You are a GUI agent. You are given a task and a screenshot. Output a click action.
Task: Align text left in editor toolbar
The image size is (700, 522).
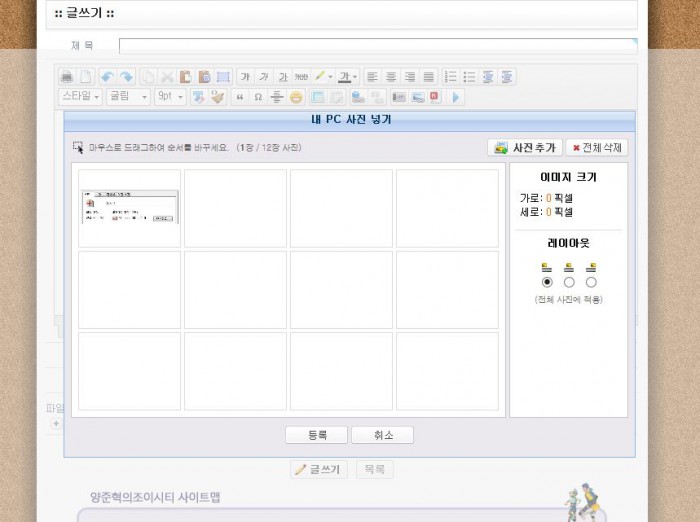click(372, 76)
